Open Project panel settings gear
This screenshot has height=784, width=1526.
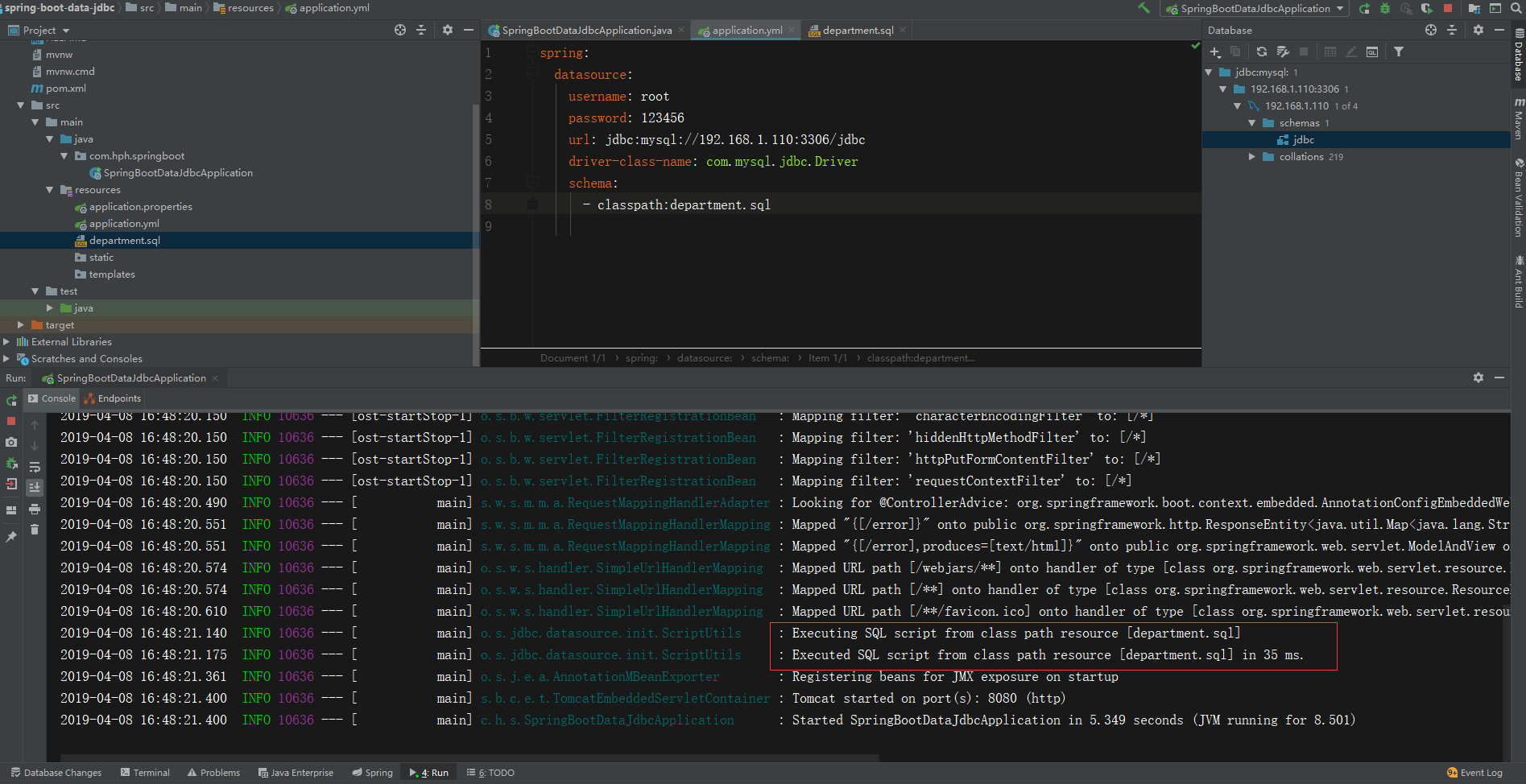click(x=448, y=30)
